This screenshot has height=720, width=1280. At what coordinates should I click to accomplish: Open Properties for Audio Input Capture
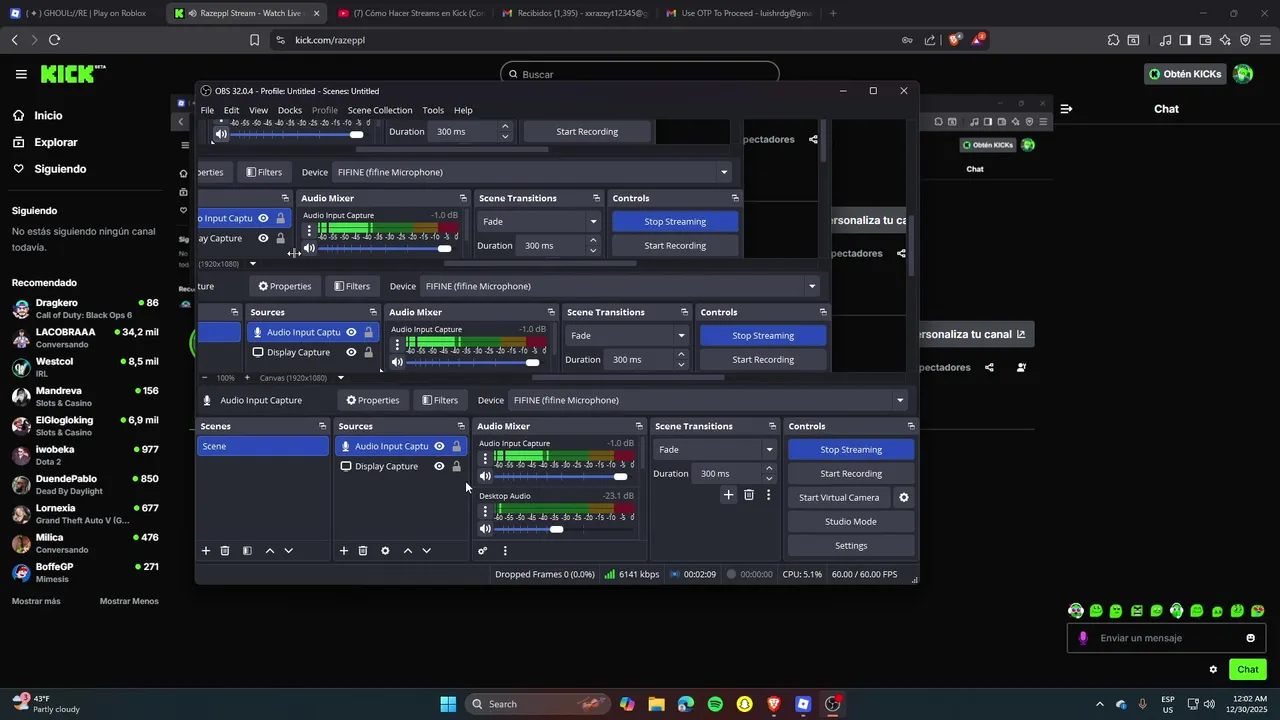click(x=373, y=400)
